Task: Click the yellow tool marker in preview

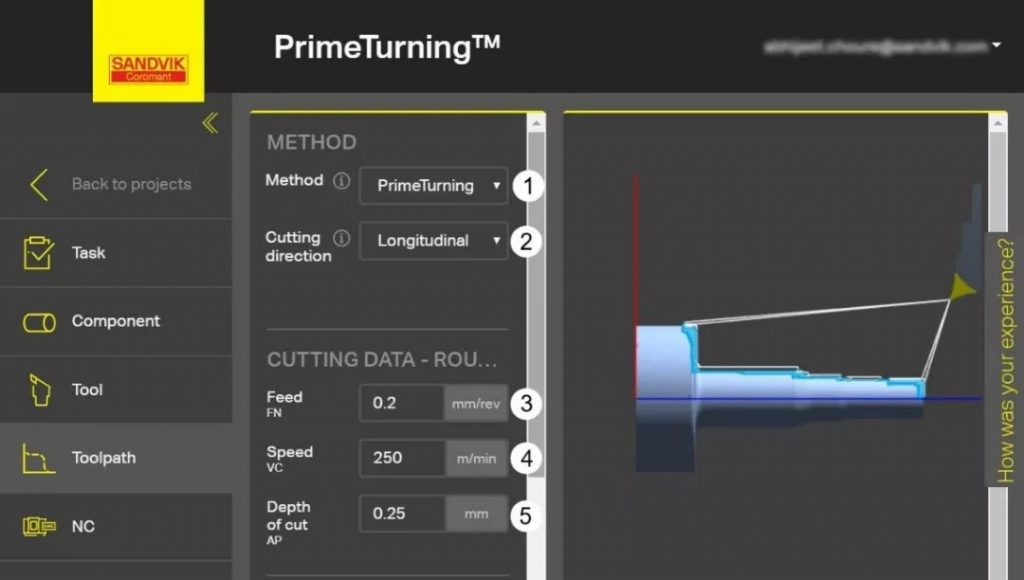Action: (963, 287)
